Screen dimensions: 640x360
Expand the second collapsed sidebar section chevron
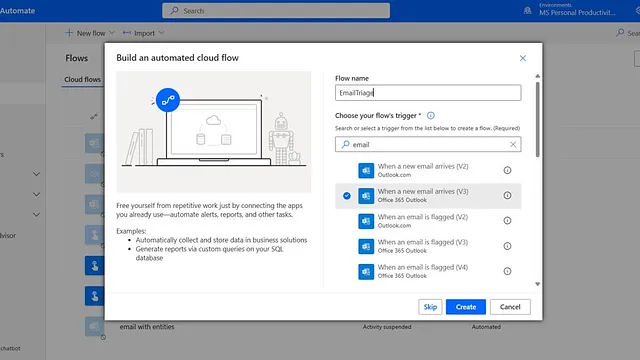(x=36, y=194)
